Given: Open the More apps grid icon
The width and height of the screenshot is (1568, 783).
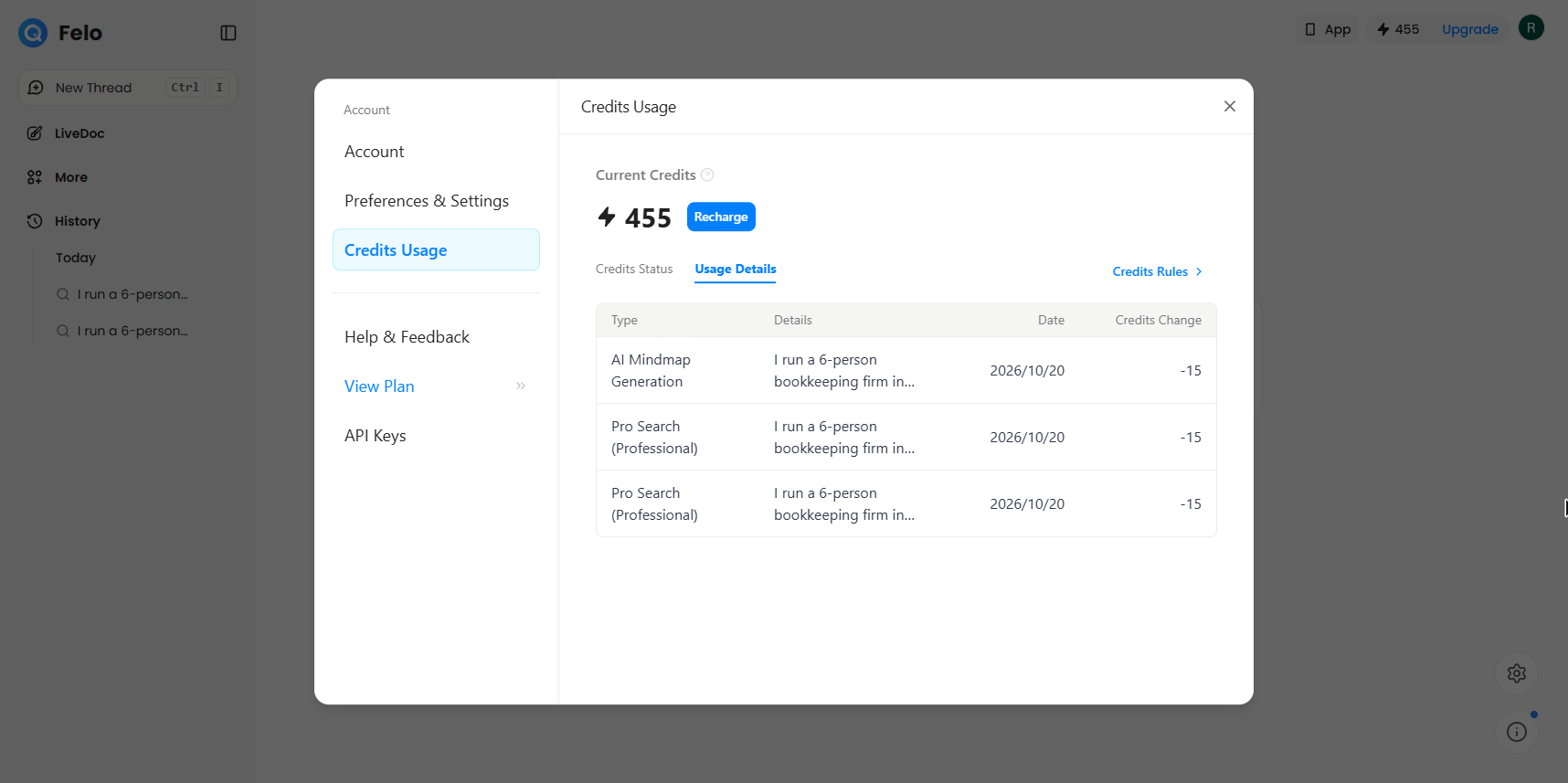Looking at the screenshot, I should coord(35,177).
